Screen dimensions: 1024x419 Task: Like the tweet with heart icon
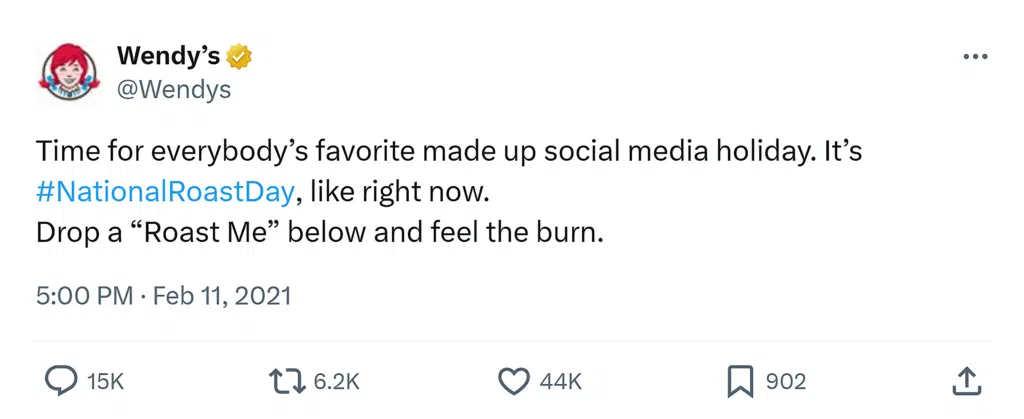tap(513, 381)
